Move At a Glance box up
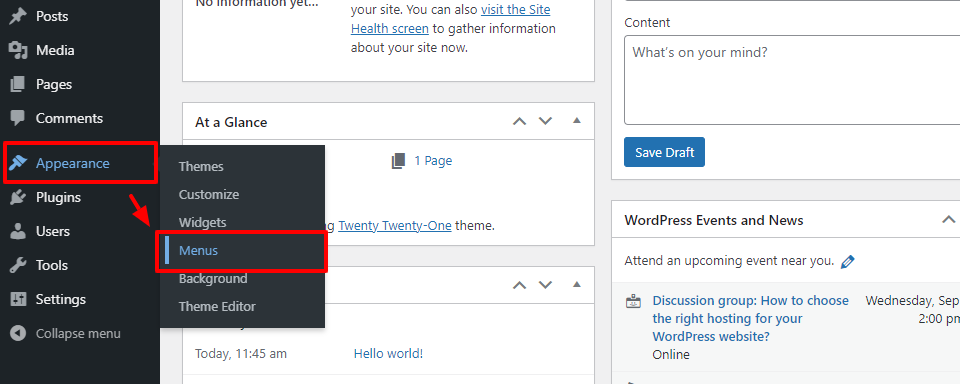This screenshot has width=960, height=384. [x=519, y=121]
